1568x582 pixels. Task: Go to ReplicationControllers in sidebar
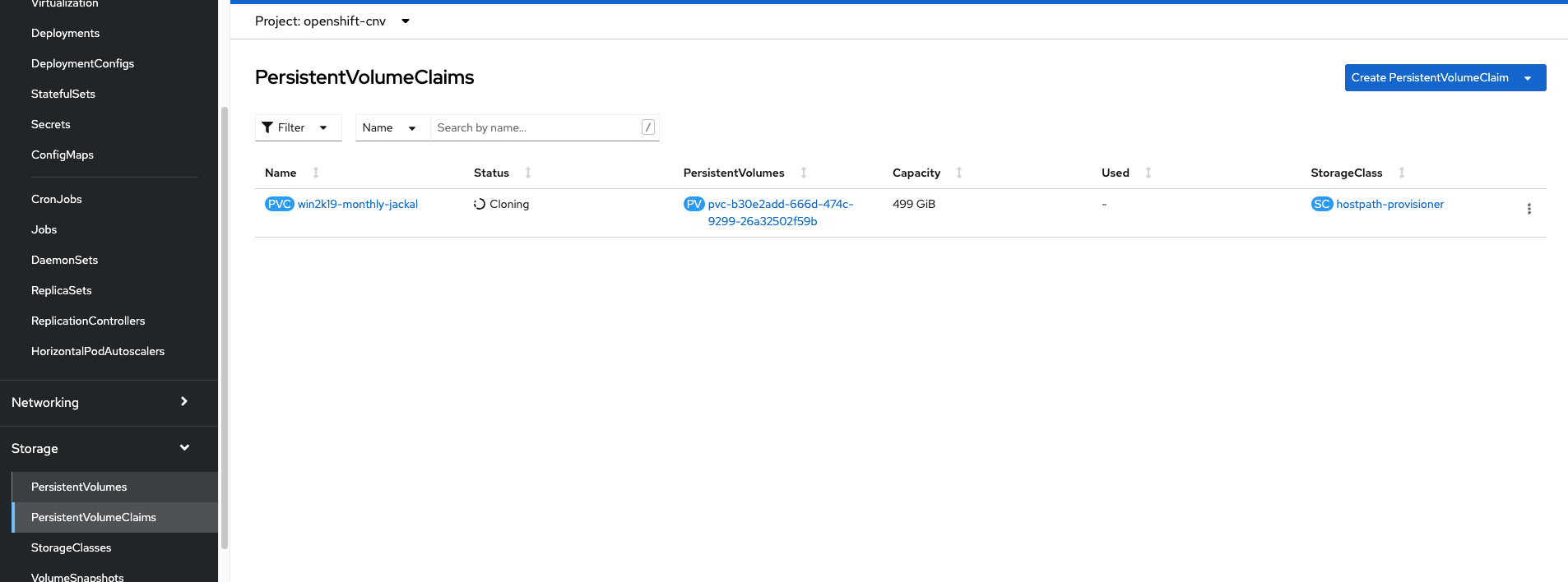88,321
